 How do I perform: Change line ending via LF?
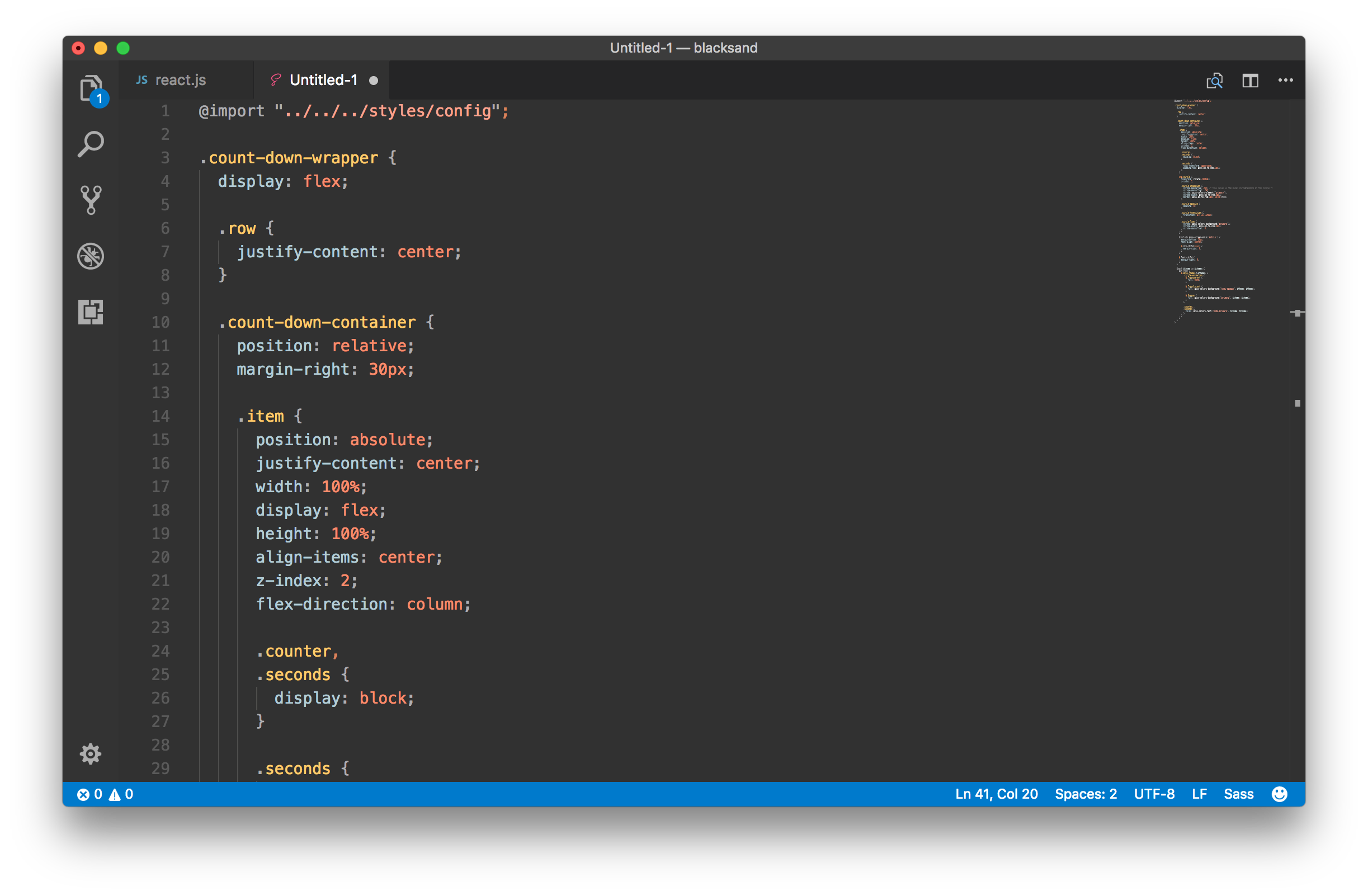click(x=1199, y=794)
